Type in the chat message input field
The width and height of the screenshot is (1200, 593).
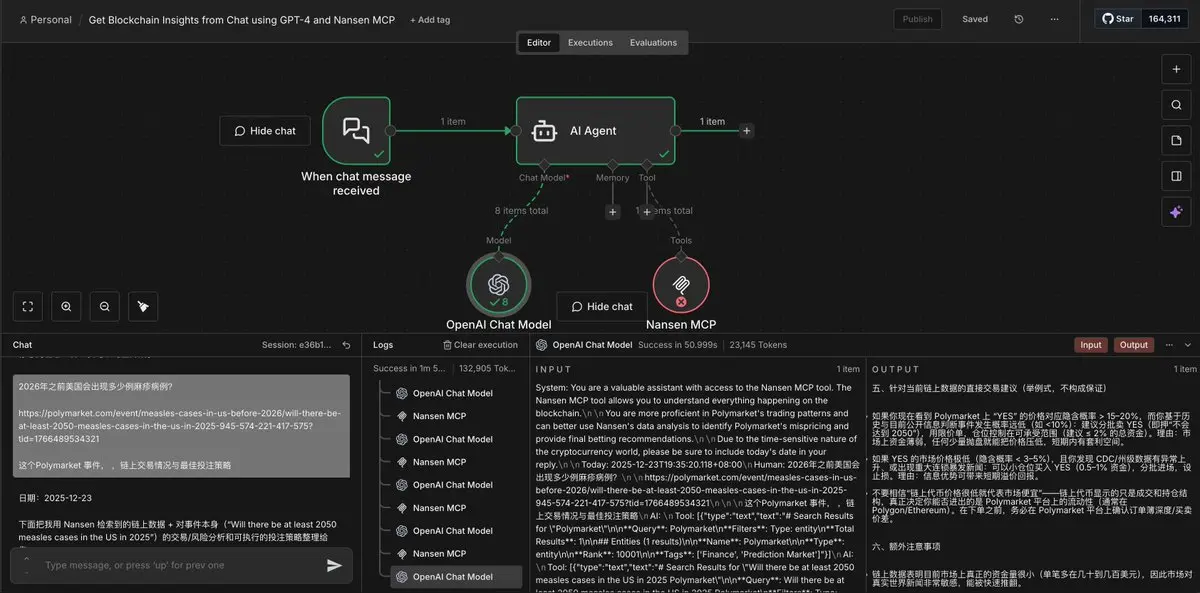click(x=170, y=565)
